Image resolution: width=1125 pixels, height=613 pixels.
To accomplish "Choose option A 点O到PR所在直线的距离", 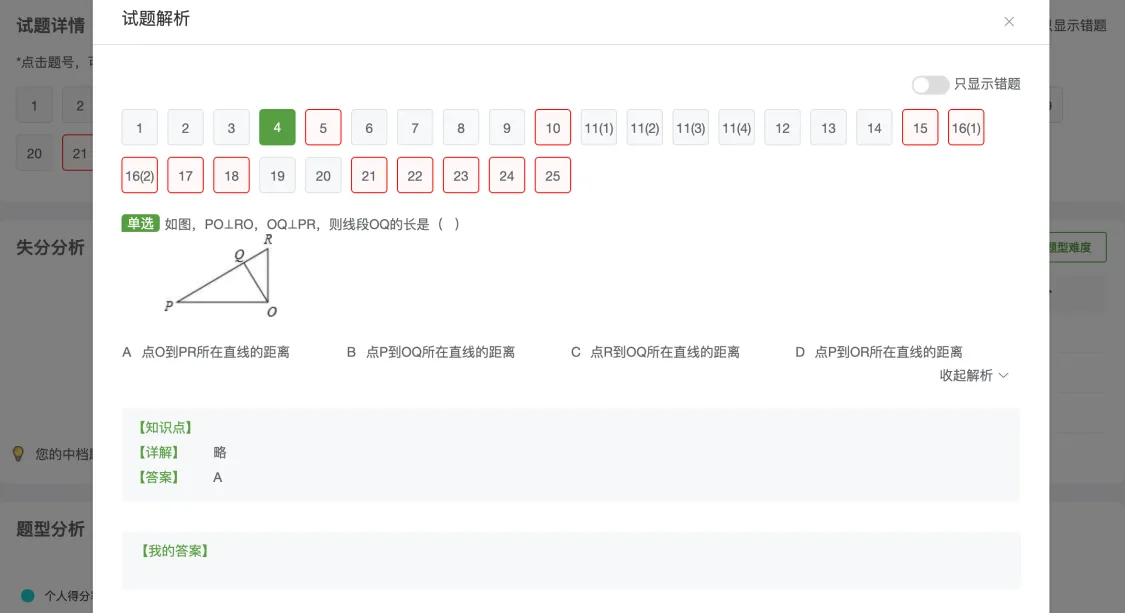I will (x=206, y=352).
